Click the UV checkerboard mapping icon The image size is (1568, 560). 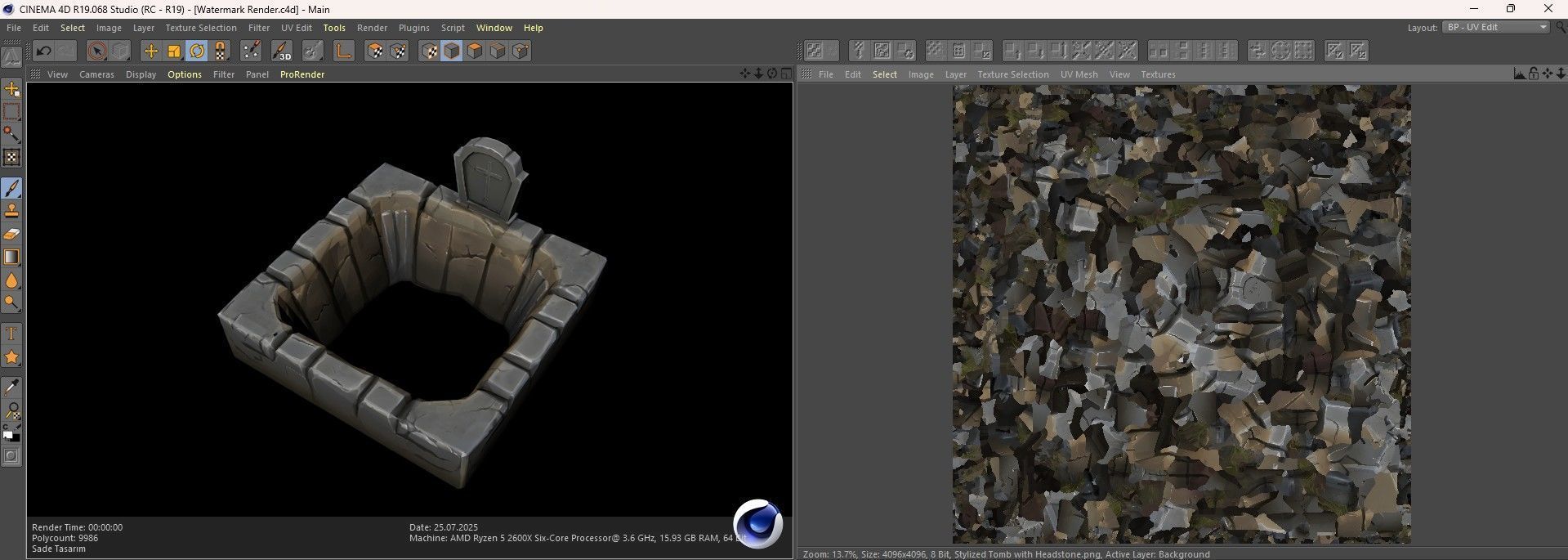click(814, 51)
